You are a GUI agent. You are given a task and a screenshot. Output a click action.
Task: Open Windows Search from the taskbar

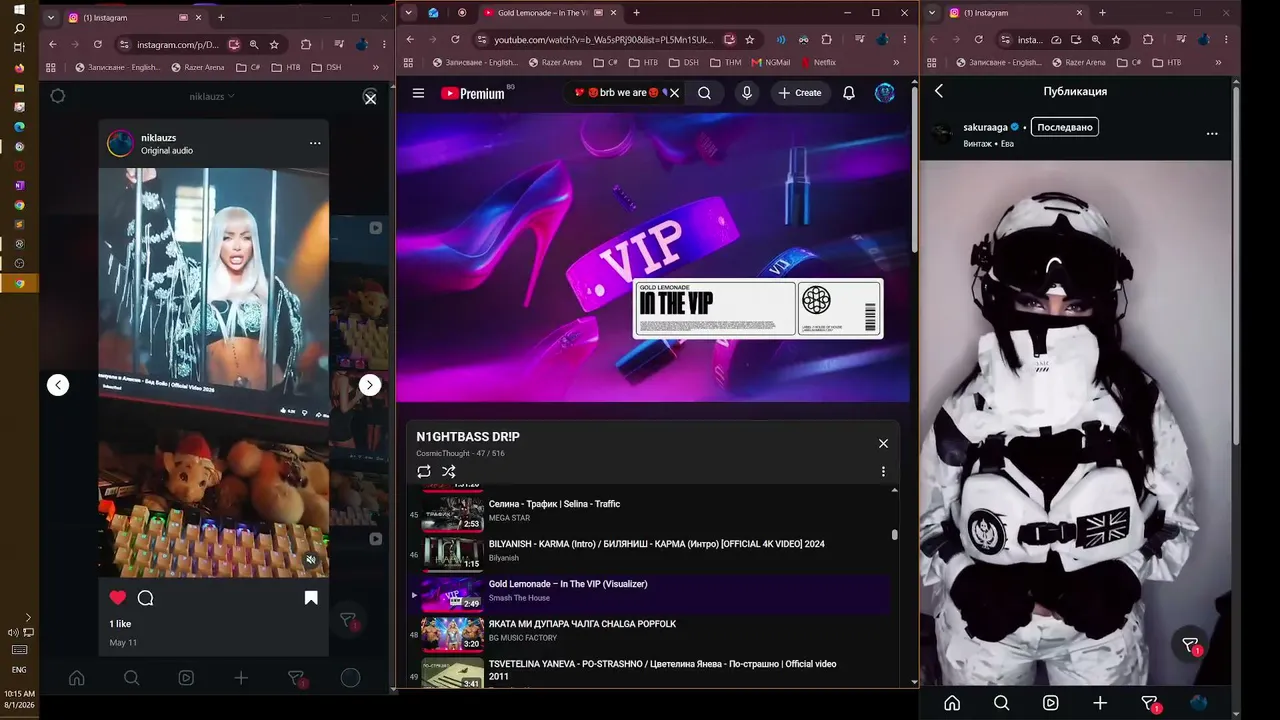(x=19, y=29)
